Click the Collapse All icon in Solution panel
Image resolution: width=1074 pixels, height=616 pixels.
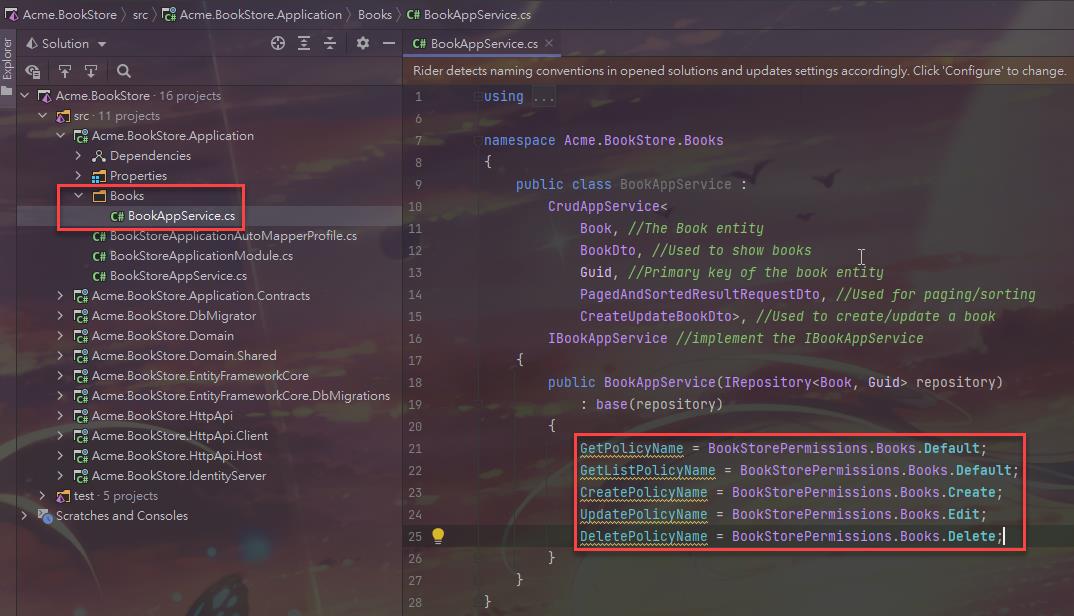(x=330, y=43)
